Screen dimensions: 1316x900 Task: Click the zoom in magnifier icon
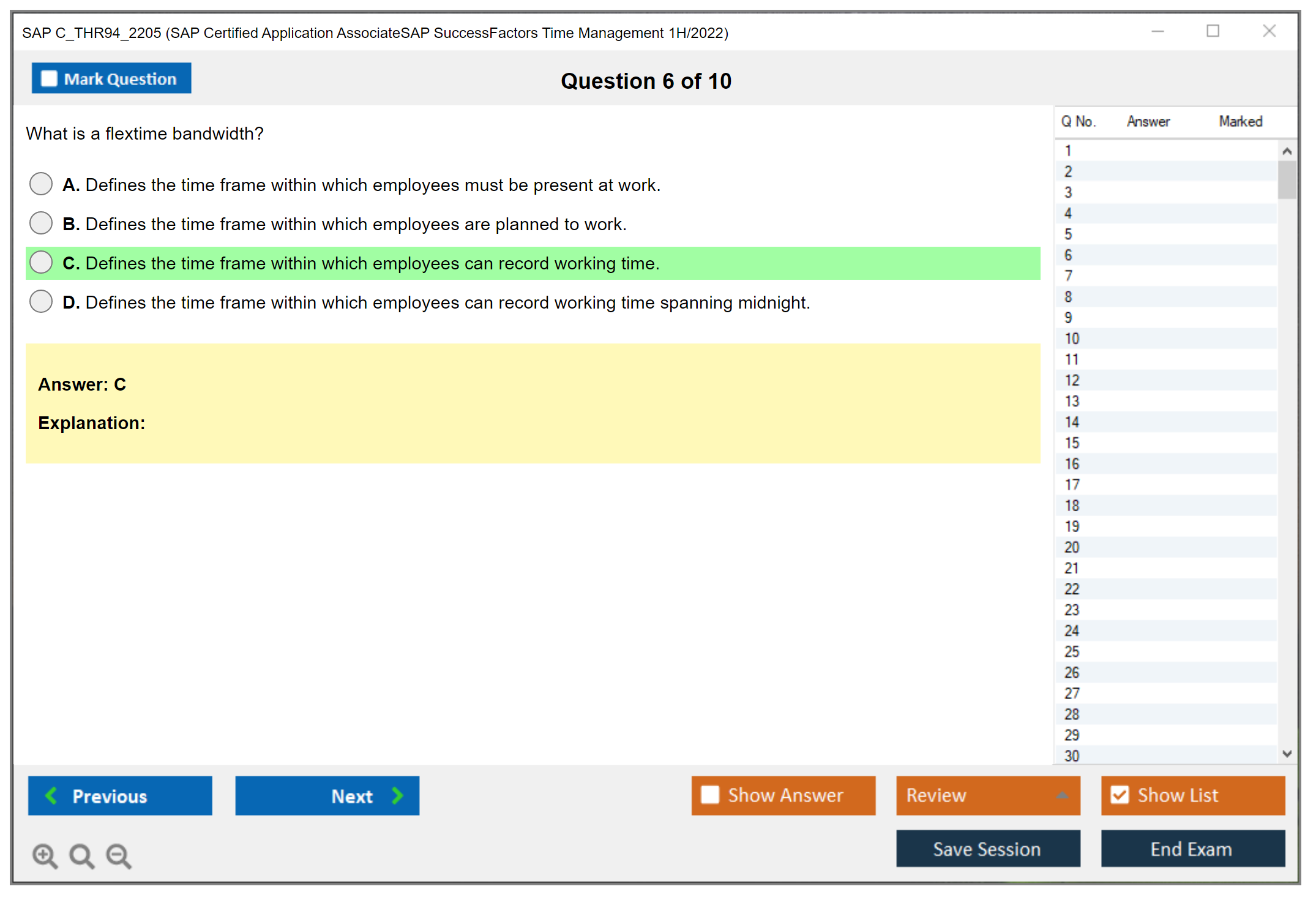coord(45,855)
